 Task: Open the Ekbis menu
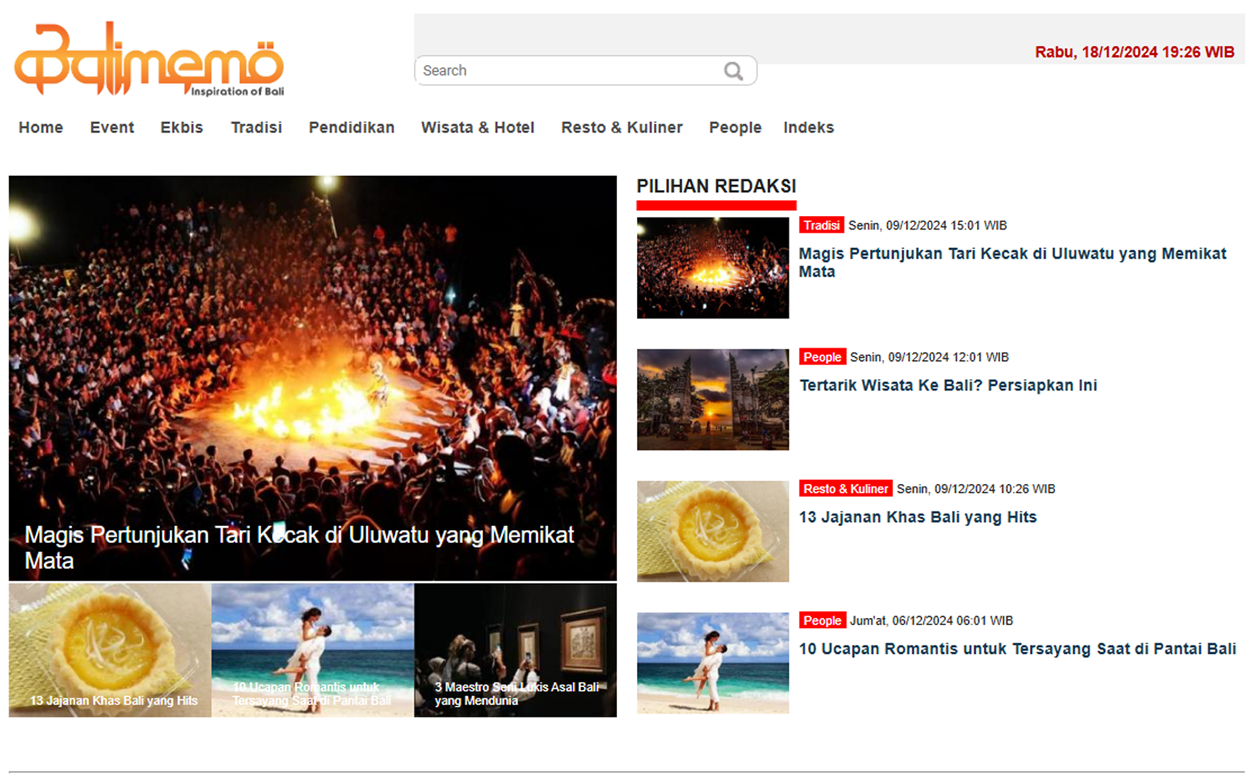pos(182,128)
